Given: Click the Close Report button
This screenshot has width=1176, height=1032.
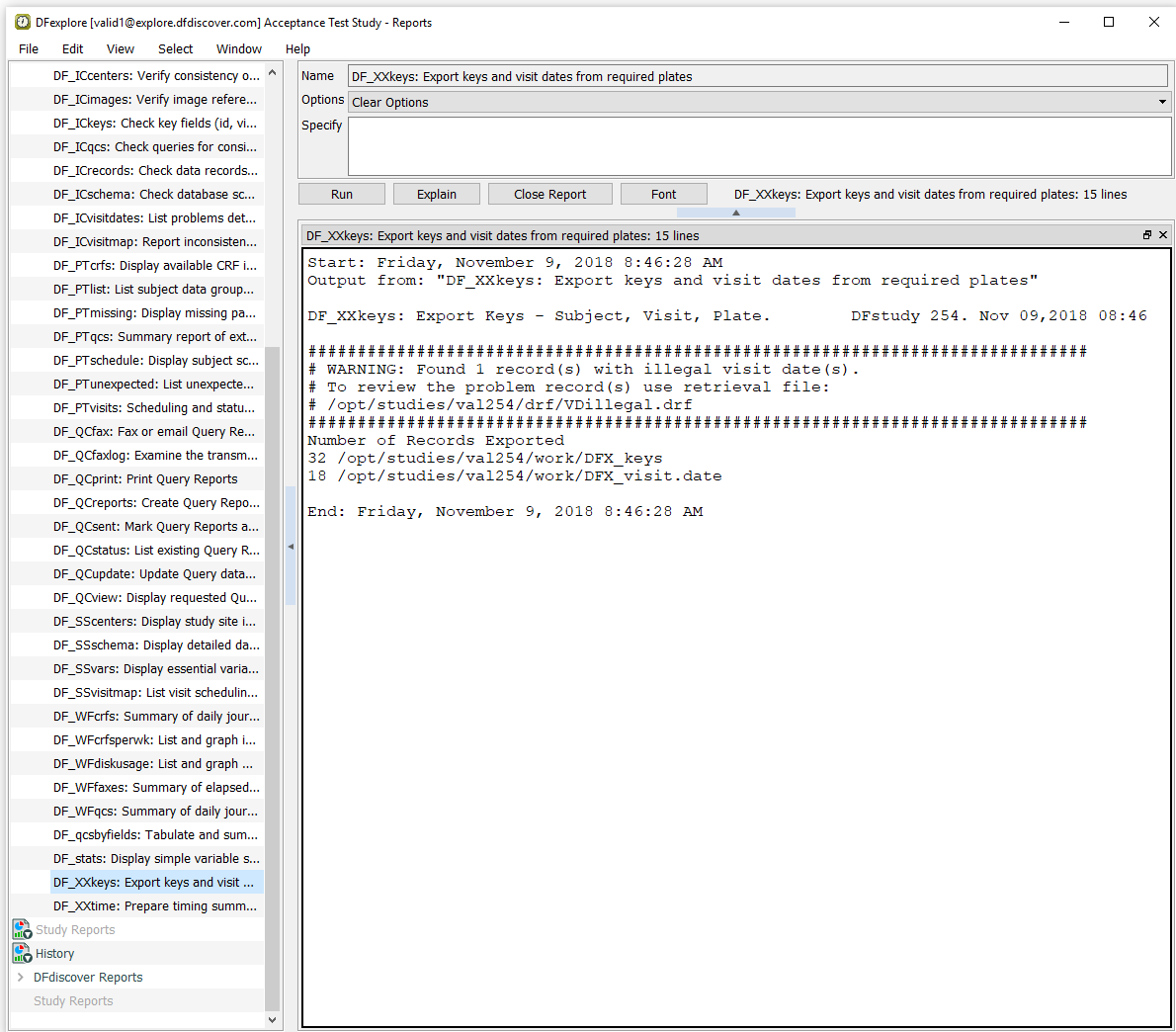Looking at the screenshot, I should click(x=549, y=195).
